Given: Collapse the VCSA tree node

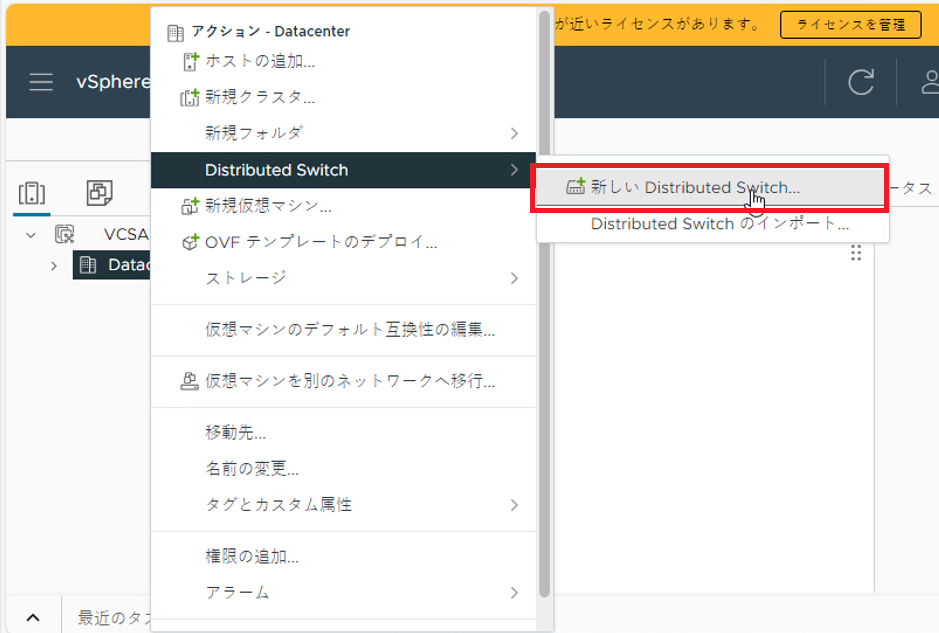Looking at the screenshot, I should click(x=31, y=235).
